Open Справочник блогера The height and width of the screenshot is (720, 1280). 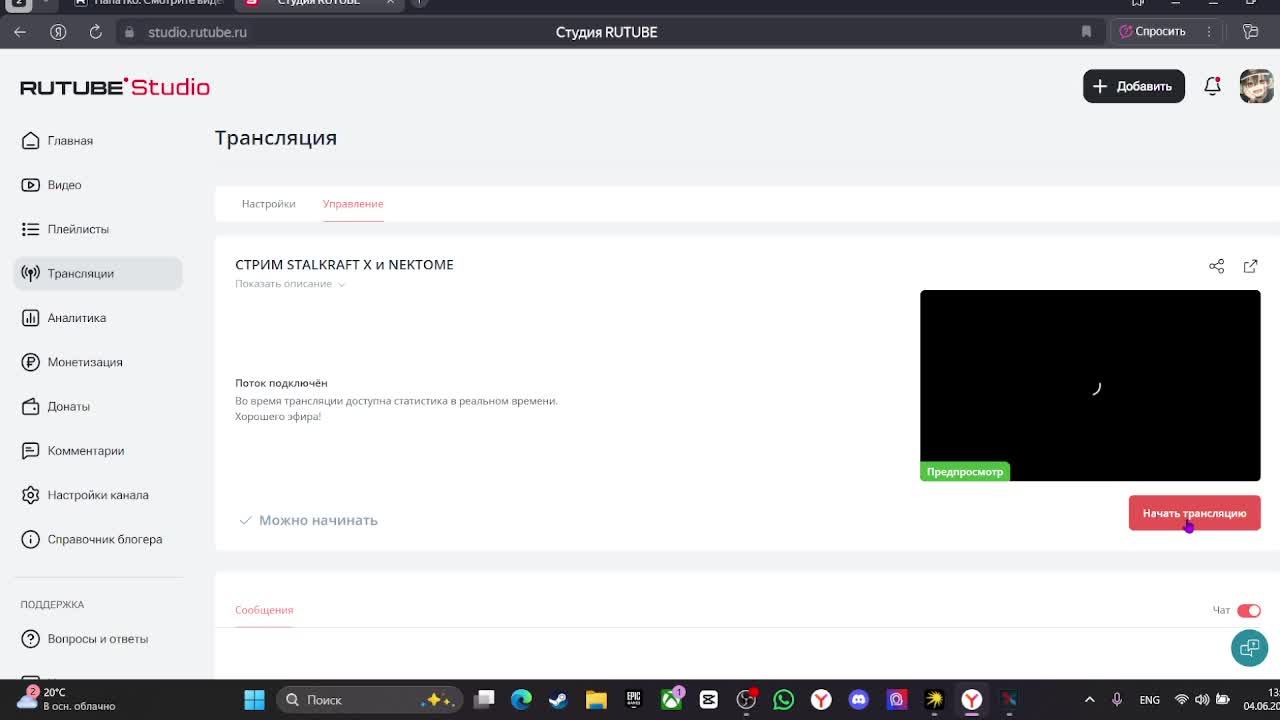point(98,539)
